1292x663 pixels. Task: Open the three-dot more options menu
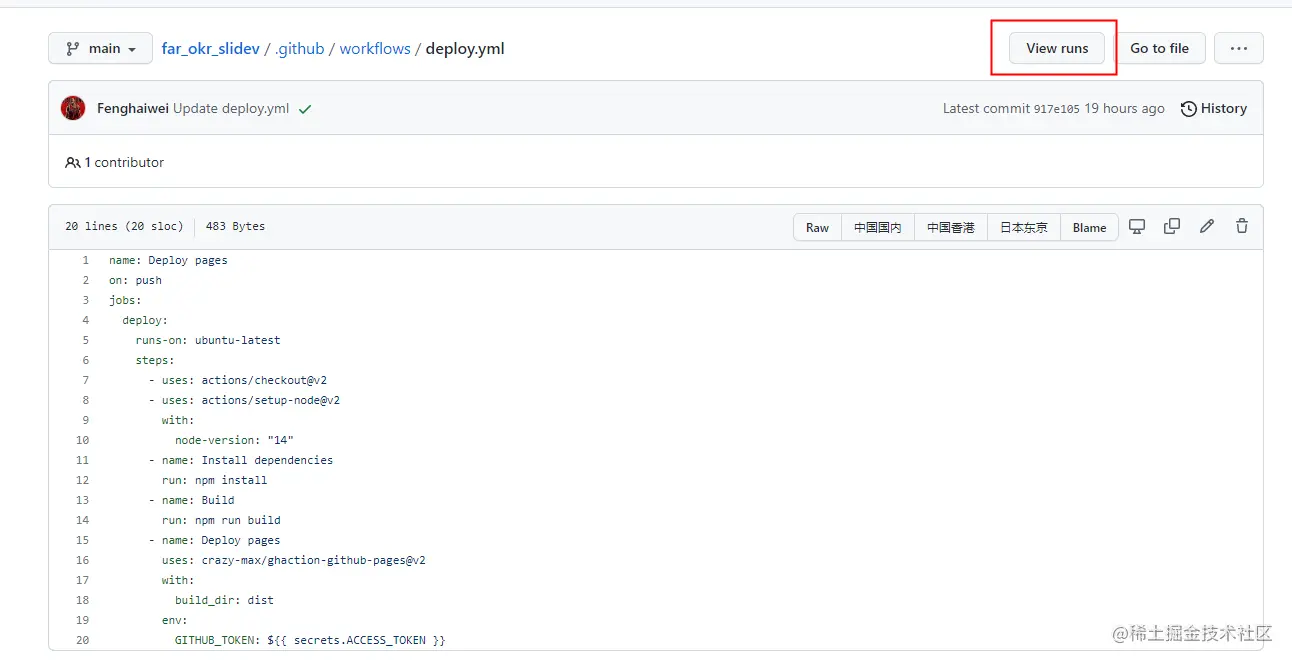point(1239,48)
